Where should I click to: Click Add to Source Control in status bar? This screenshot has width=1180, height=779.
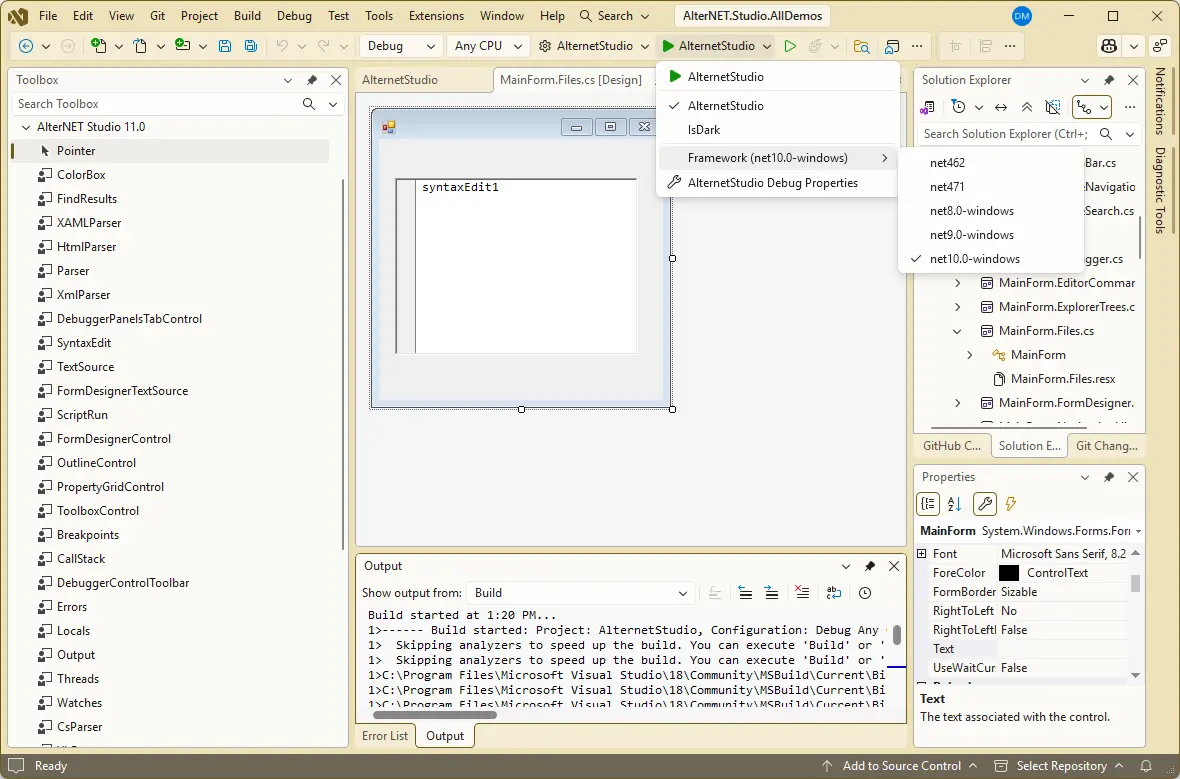[x=900, y=766]
